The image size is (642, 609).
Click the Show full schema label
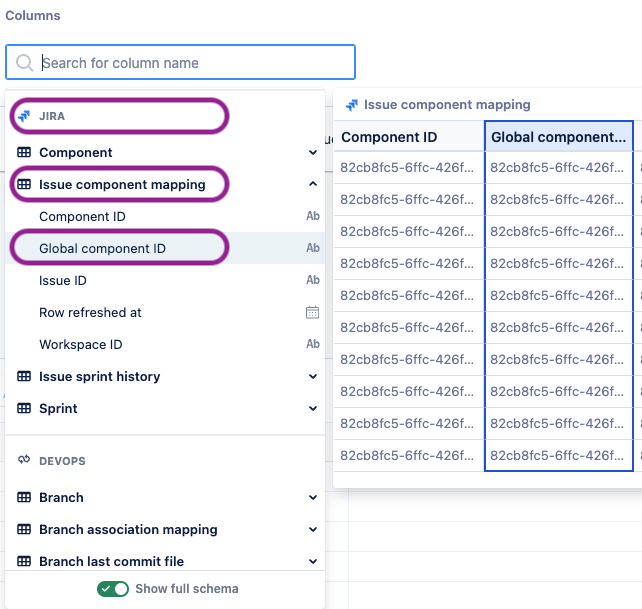[x=187, y=589]
